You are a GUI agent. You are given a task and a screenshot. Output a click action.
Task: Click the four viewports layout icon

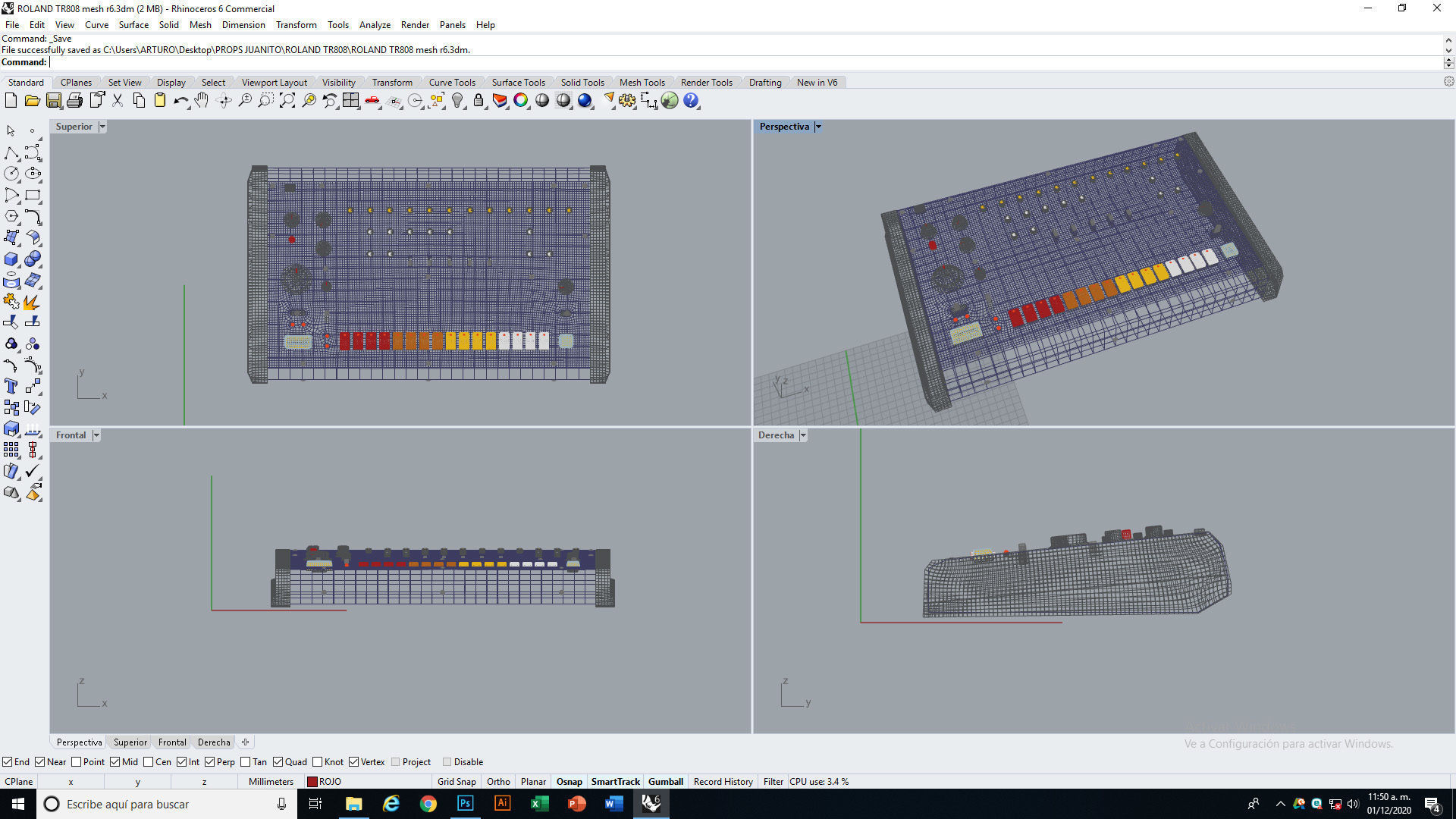click(350, 101)
